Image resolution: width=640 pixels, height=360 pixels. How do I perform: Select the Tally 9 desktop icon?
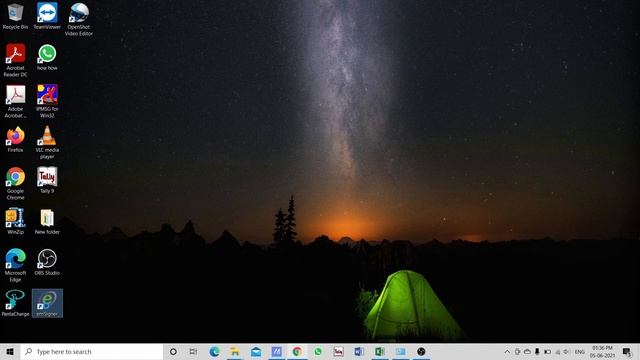point(47,180)
